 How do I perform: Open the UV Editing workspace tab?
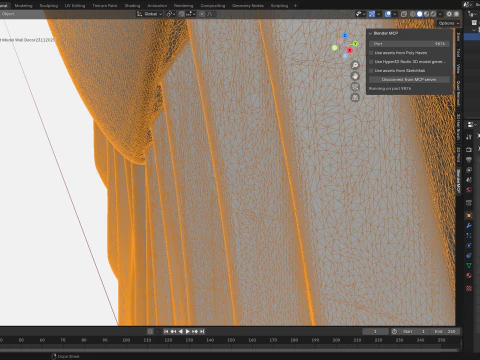[75, 6]
